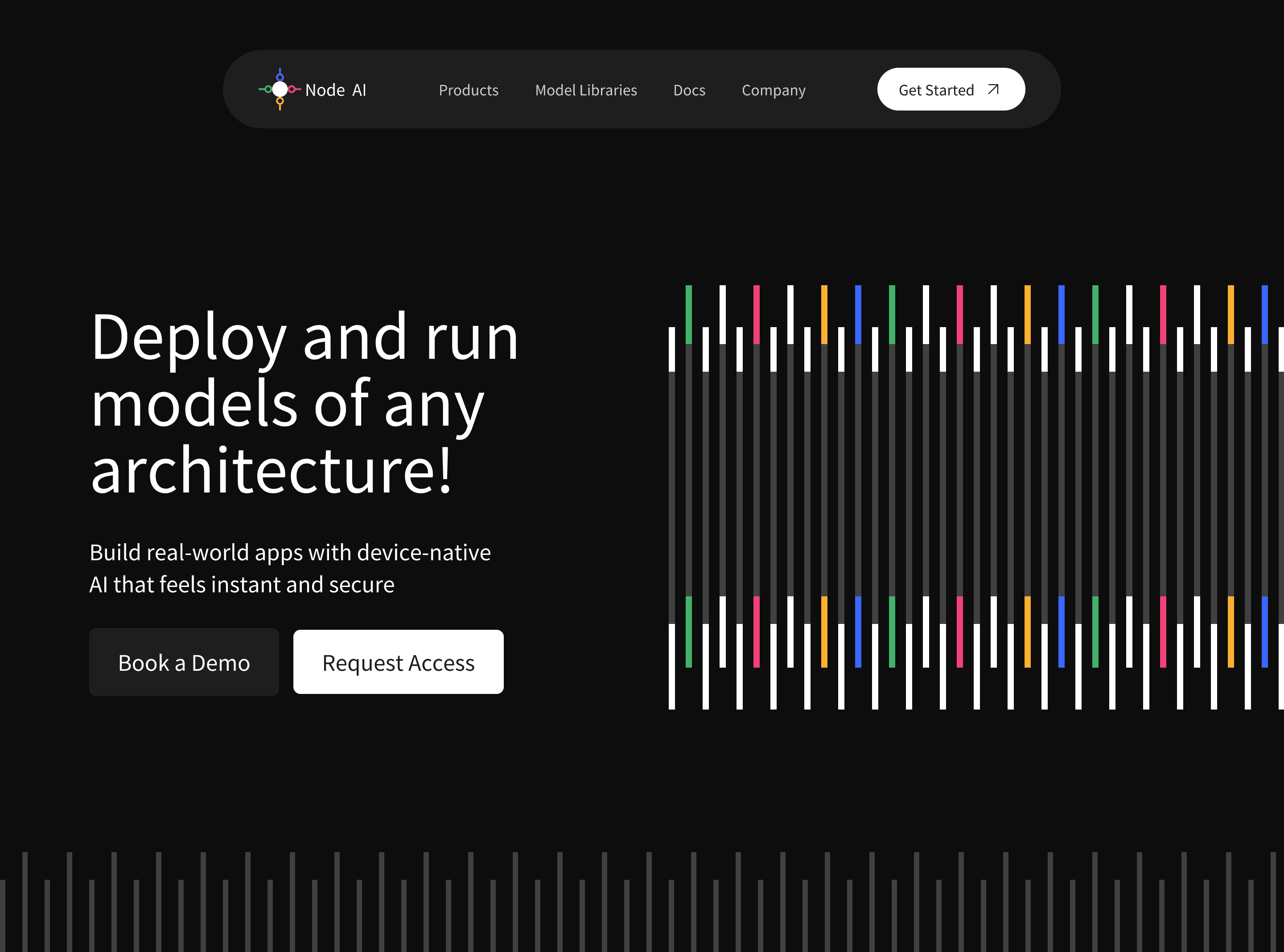1284x952 pixels.
Task: Click the blue node atop the logo
Action: pyautogui.click(x=280, y=77)
